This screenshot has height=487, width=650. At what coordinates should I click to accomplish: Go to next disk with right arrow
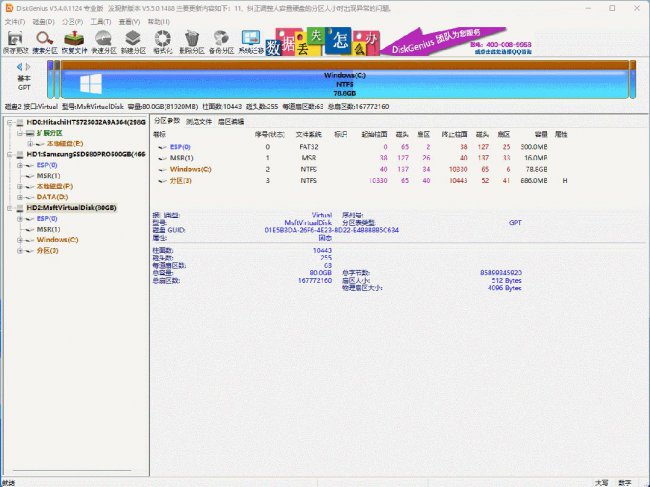point(28,66)
